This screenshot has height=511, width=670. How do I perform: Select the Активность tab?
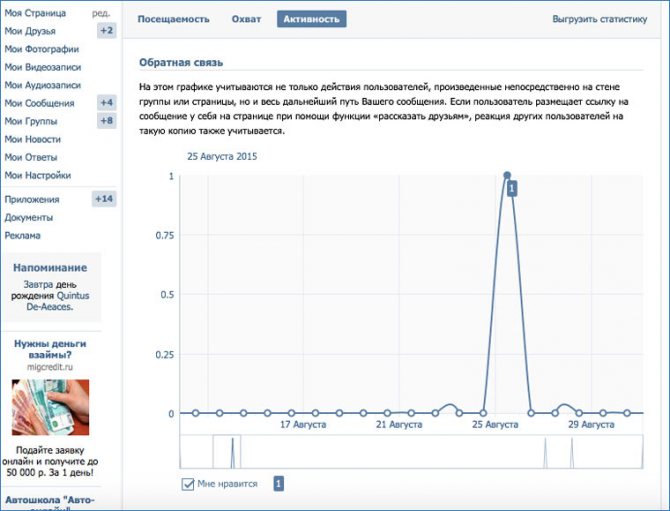311,19
